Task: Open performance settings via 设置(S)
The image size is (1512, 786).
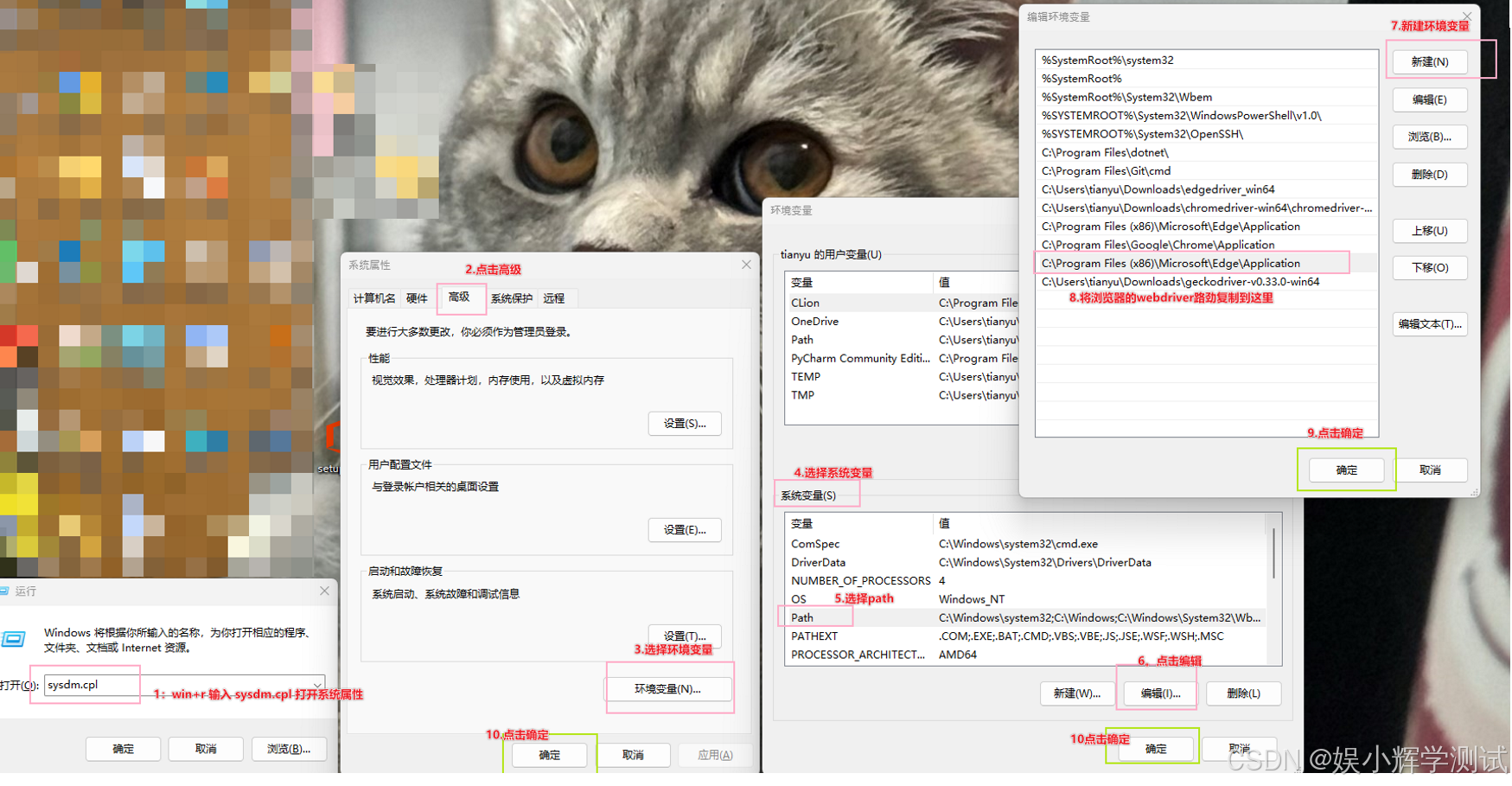Action: click(x=685, y=423)
